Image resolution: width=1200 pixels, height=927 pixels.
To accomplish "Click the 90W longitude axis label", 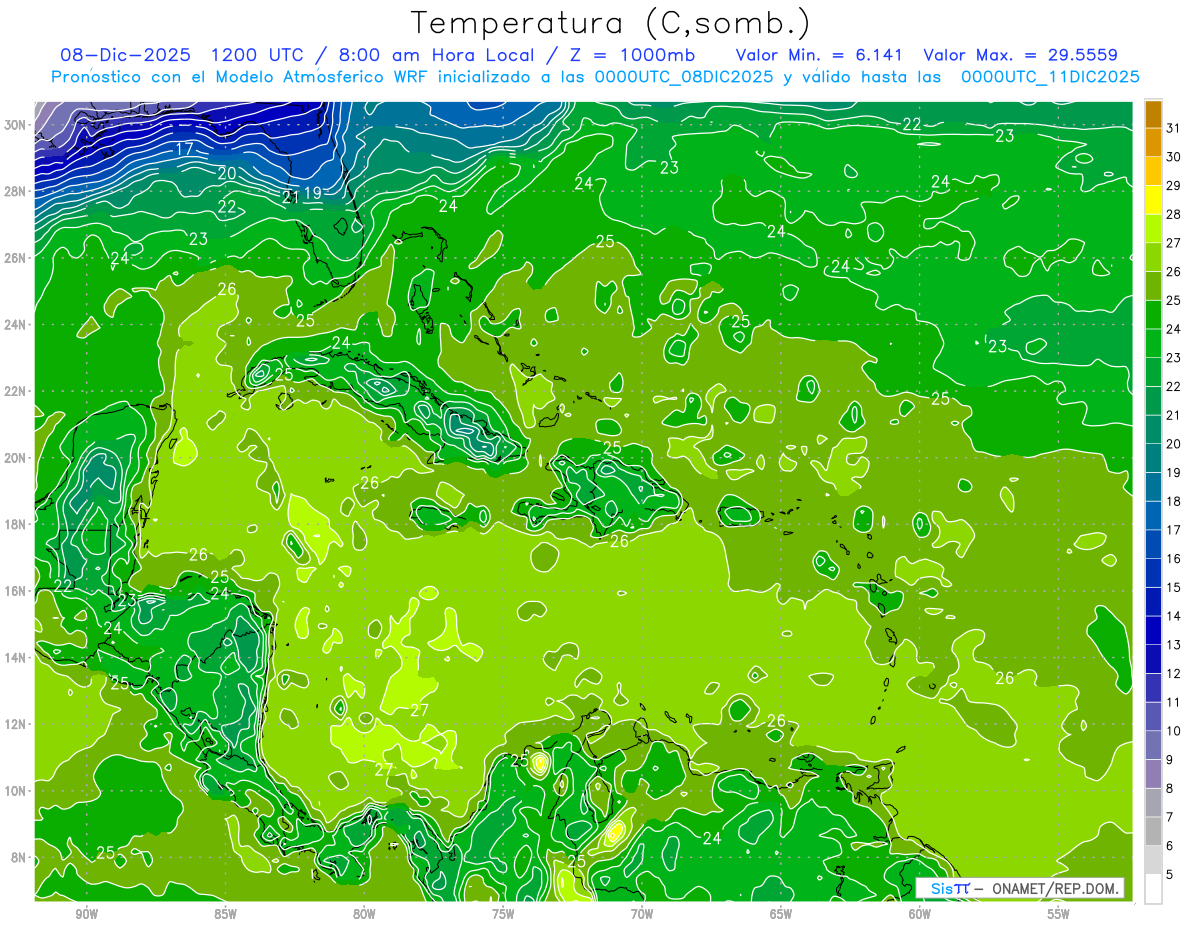I will [x=86, y=915].
